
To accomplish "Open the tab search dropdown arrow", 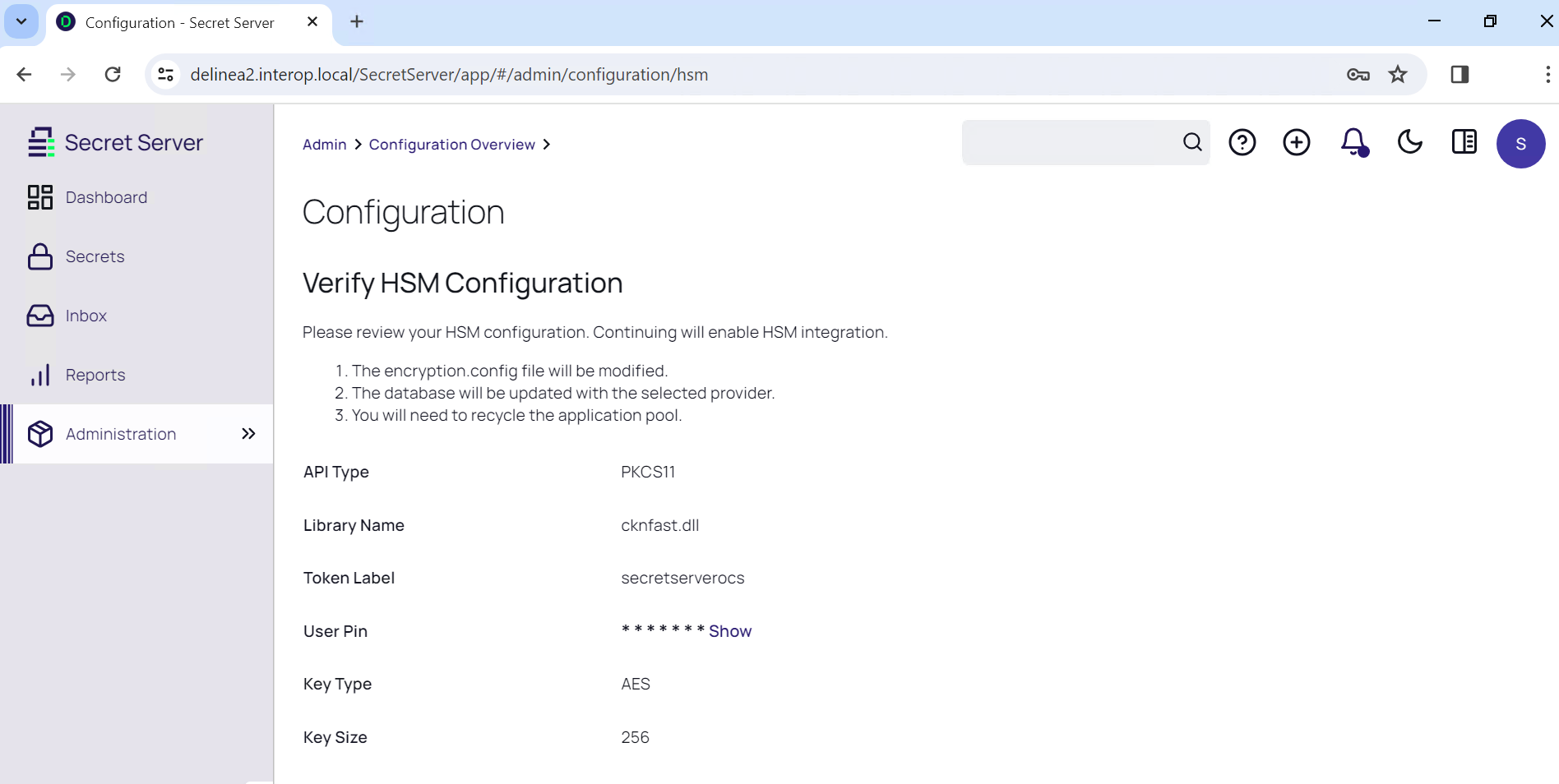I will [x=21, y=21].
